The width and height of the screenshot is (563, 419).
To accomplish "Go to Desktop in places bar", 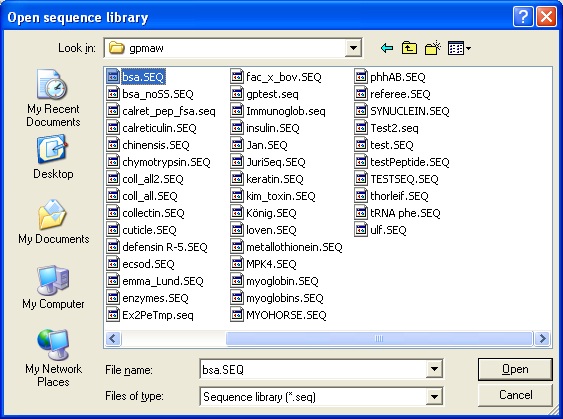I will click(53, 157).
